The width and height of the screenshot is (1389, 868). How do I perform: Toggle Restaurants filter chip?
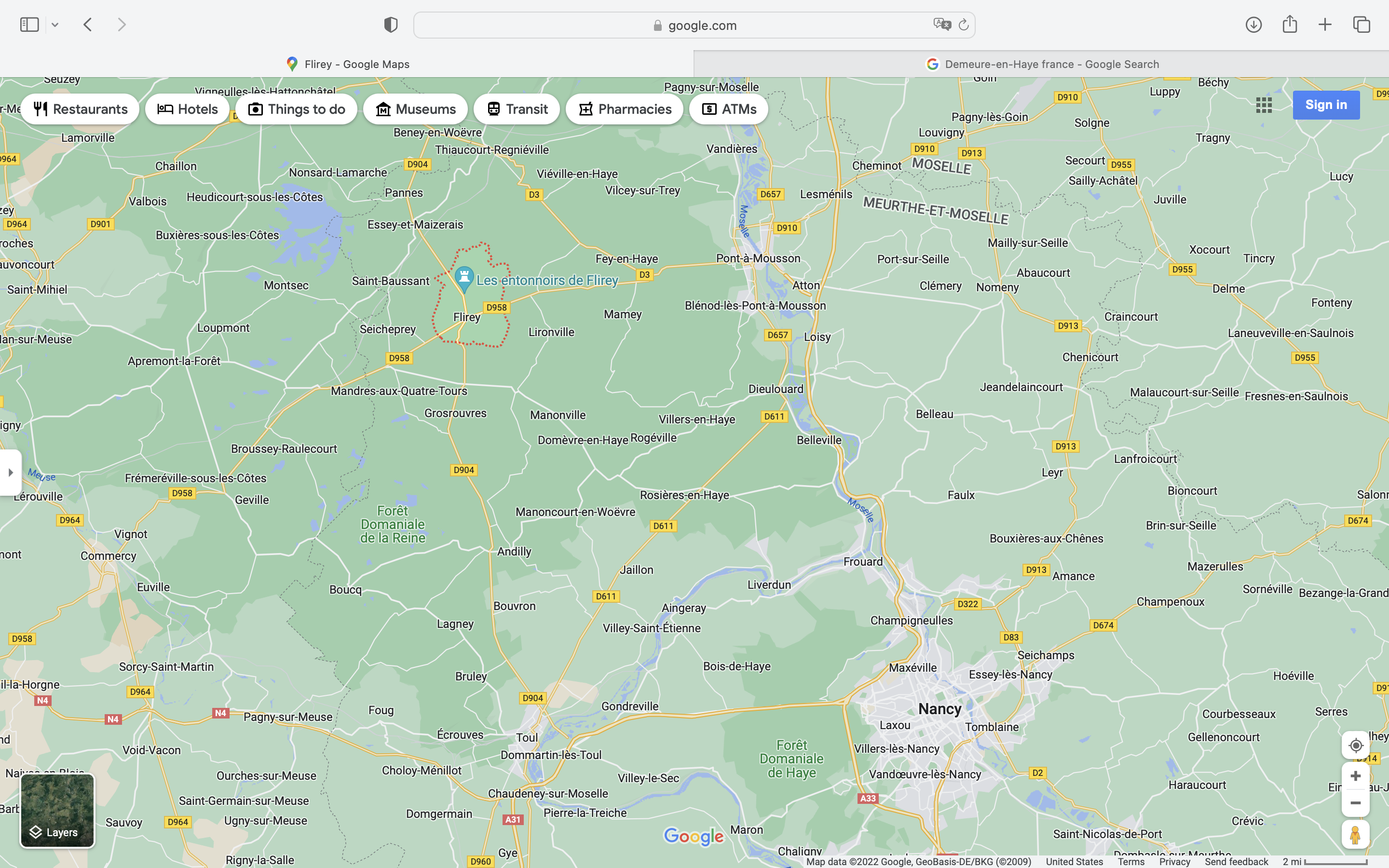pyautogui.click(x=81, y=109)
